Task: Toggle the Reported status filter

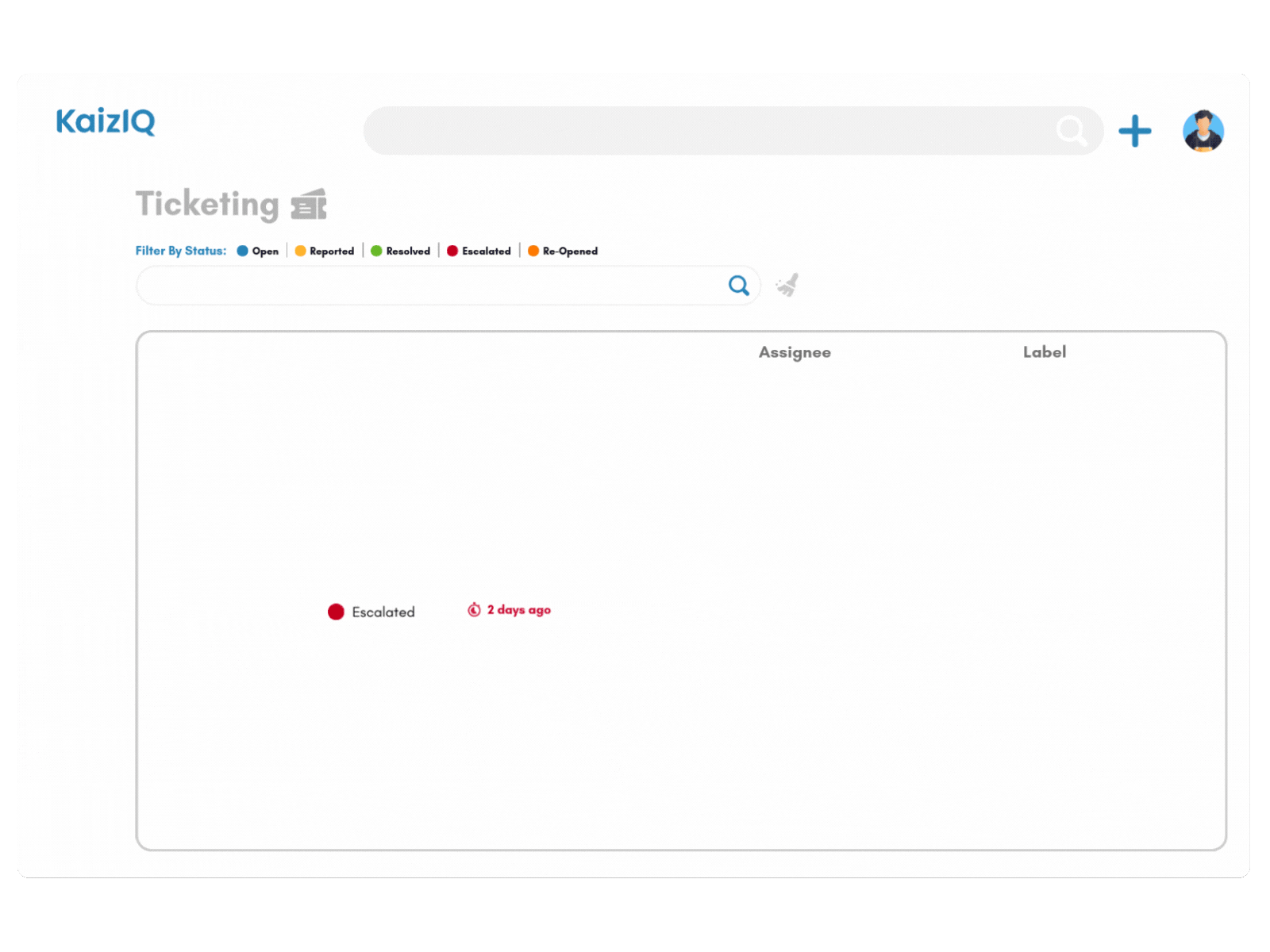Action: click(325, 251)
